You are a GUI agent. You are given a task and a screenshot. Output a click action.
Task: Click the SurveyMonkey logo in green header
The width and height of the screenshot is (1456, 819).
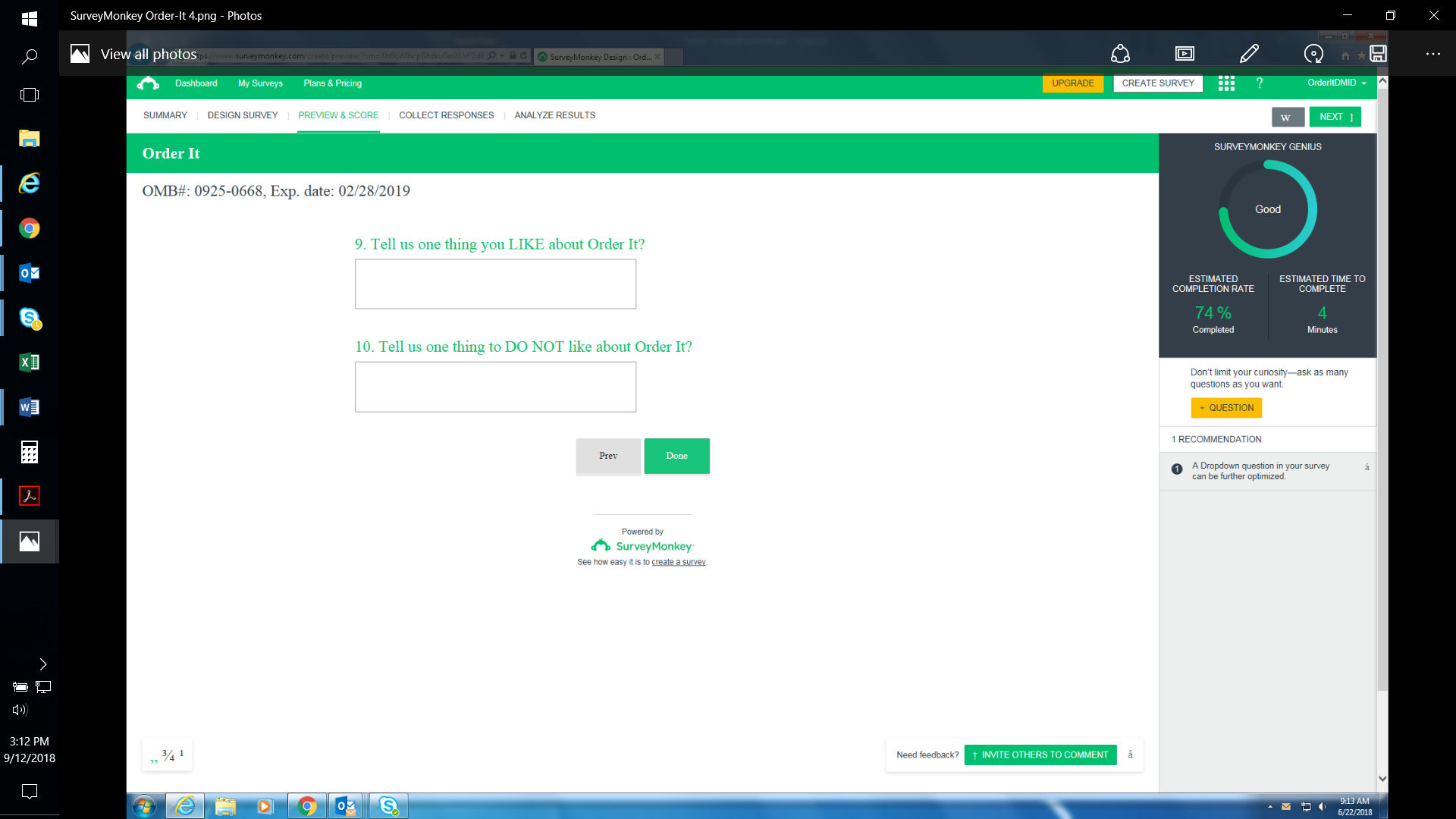148,83
